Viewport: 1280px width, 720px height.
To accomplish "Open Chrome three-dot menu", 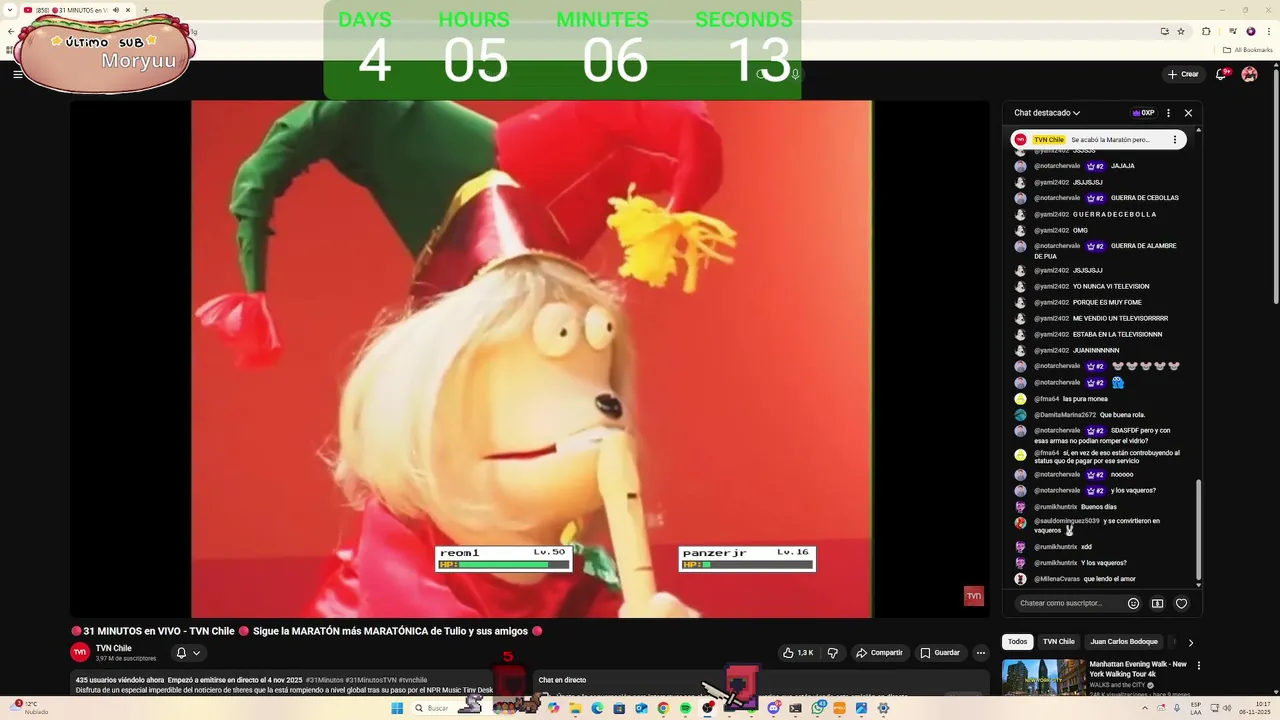I will [x=1268, y=31].
